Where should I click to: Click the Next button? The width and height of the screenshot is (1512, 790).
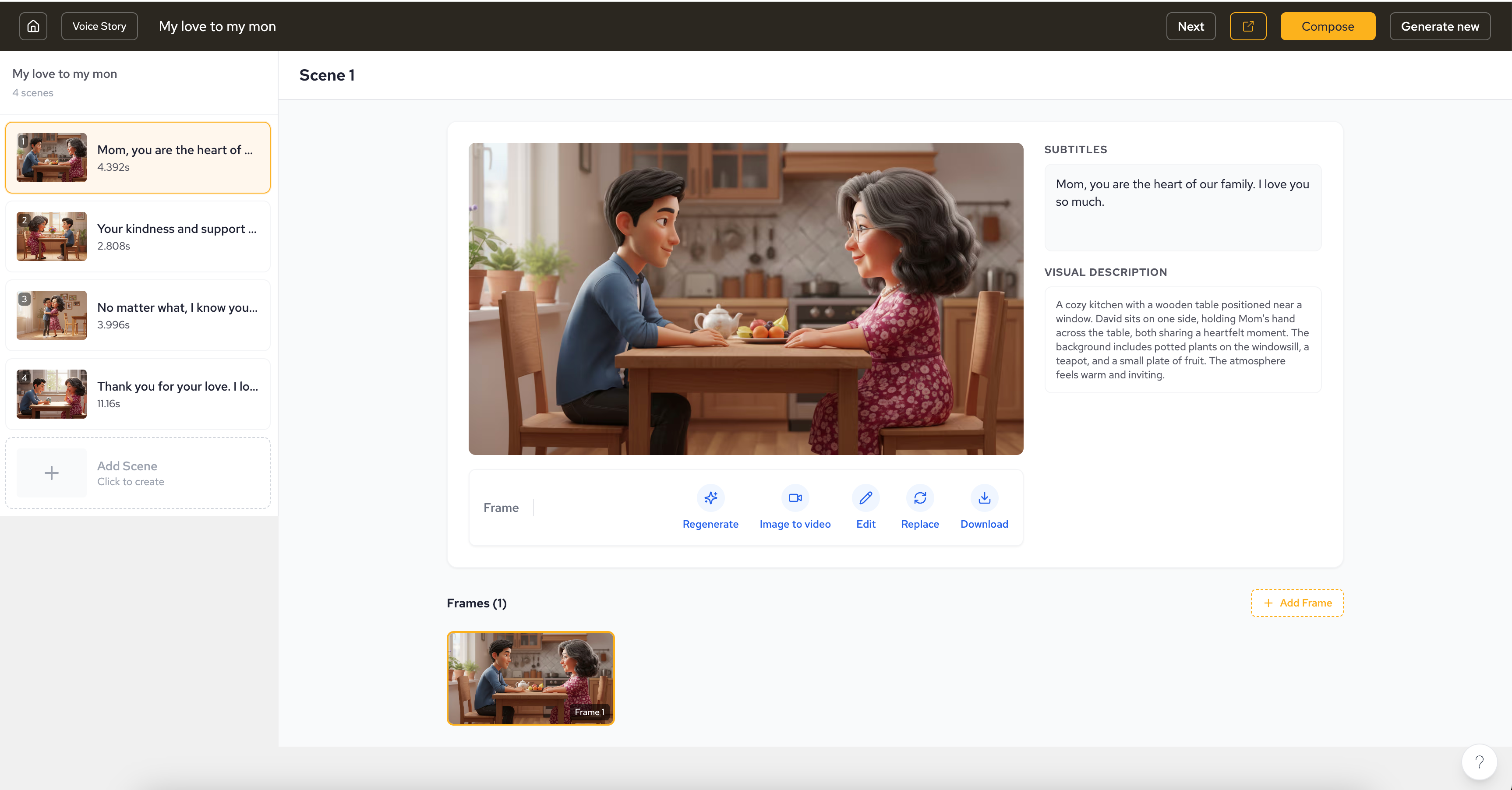[x=1191, y=26]
